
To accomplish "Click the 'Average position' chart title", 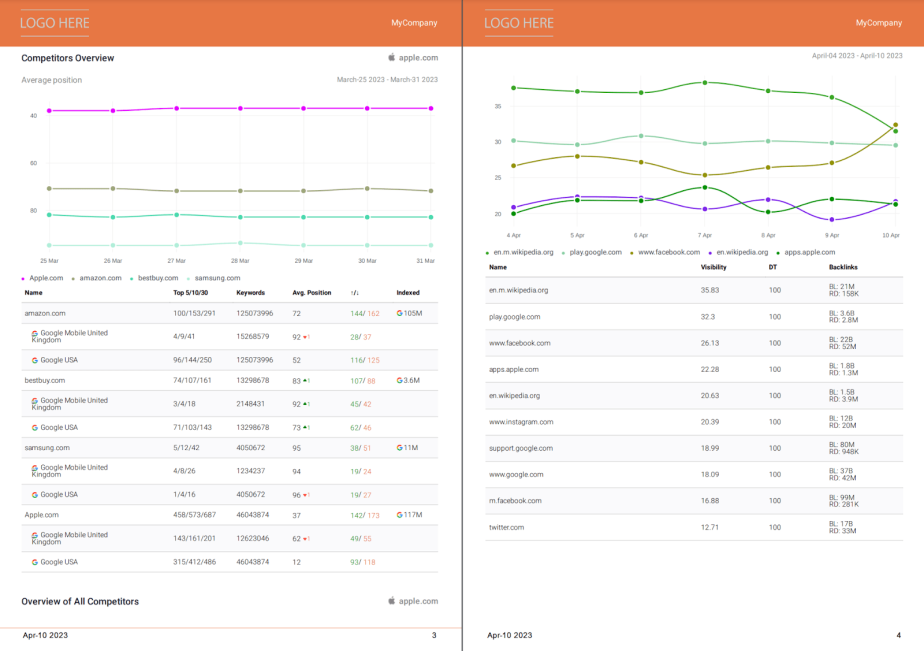I will click(x=52, y=80).
